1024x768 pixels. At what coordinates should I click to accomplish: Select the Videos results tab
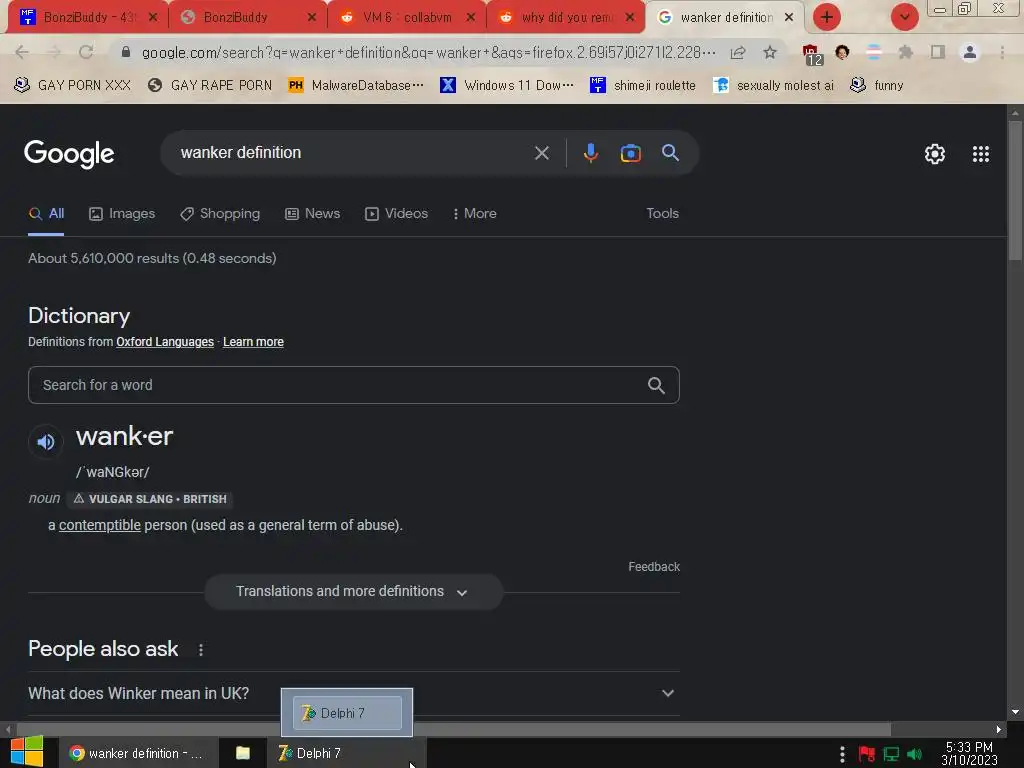[396, 214]
